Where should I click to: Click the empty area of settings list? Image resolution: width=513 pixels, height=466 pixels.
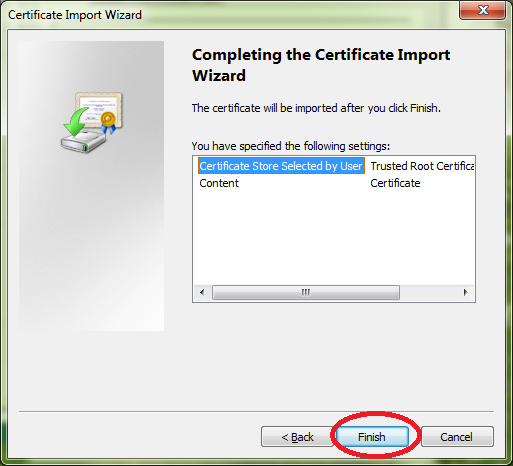click(333, 237)
